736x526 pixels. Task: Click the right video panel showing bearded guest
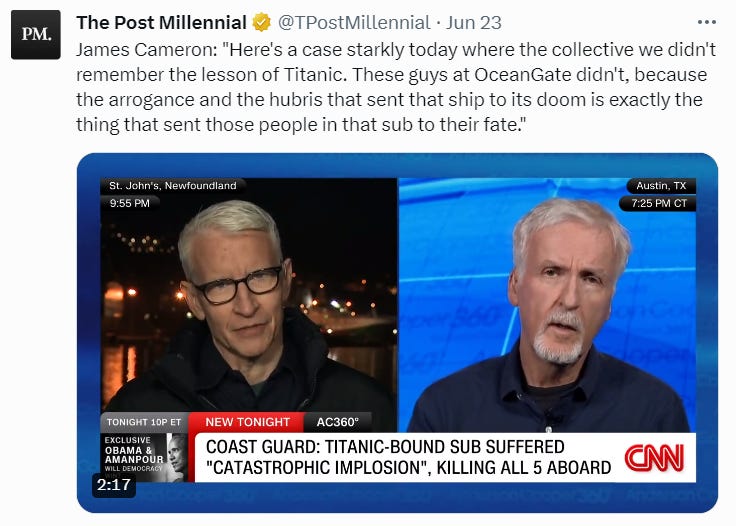point(547,305)
